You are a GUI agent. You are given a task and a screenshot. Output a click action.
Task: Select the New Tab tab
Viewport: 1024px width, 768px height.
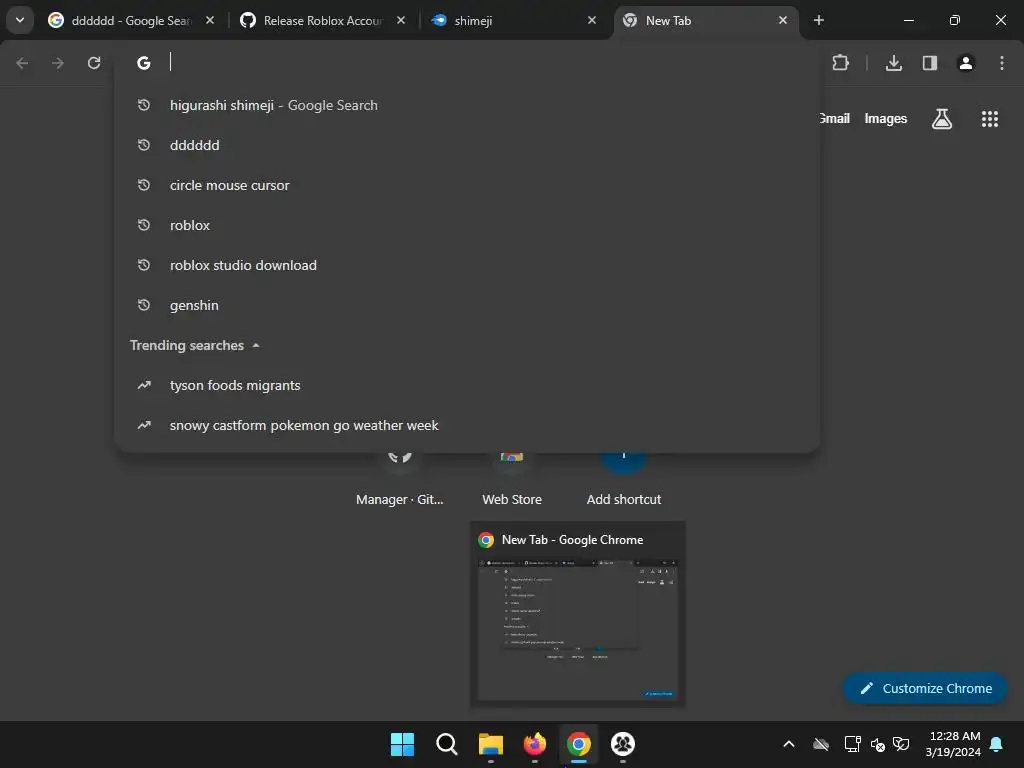[706, 21]
